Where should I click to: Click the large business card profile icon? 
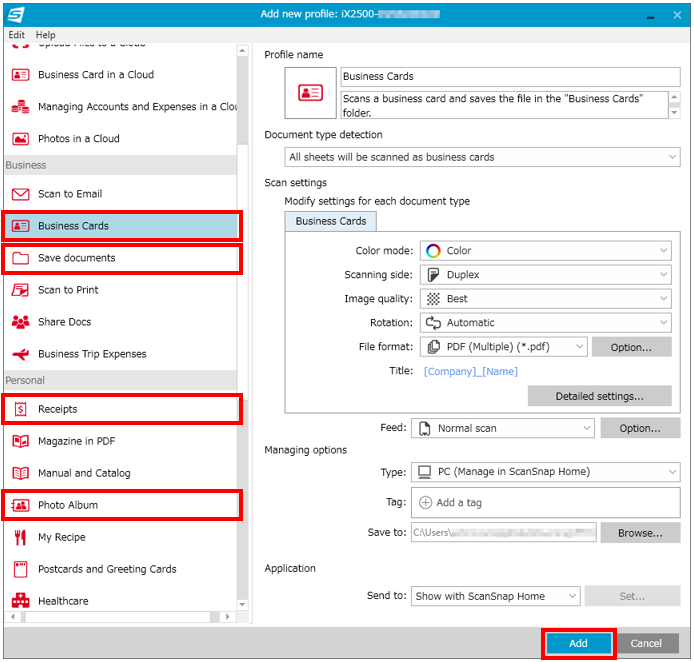[x=310, y=92]
